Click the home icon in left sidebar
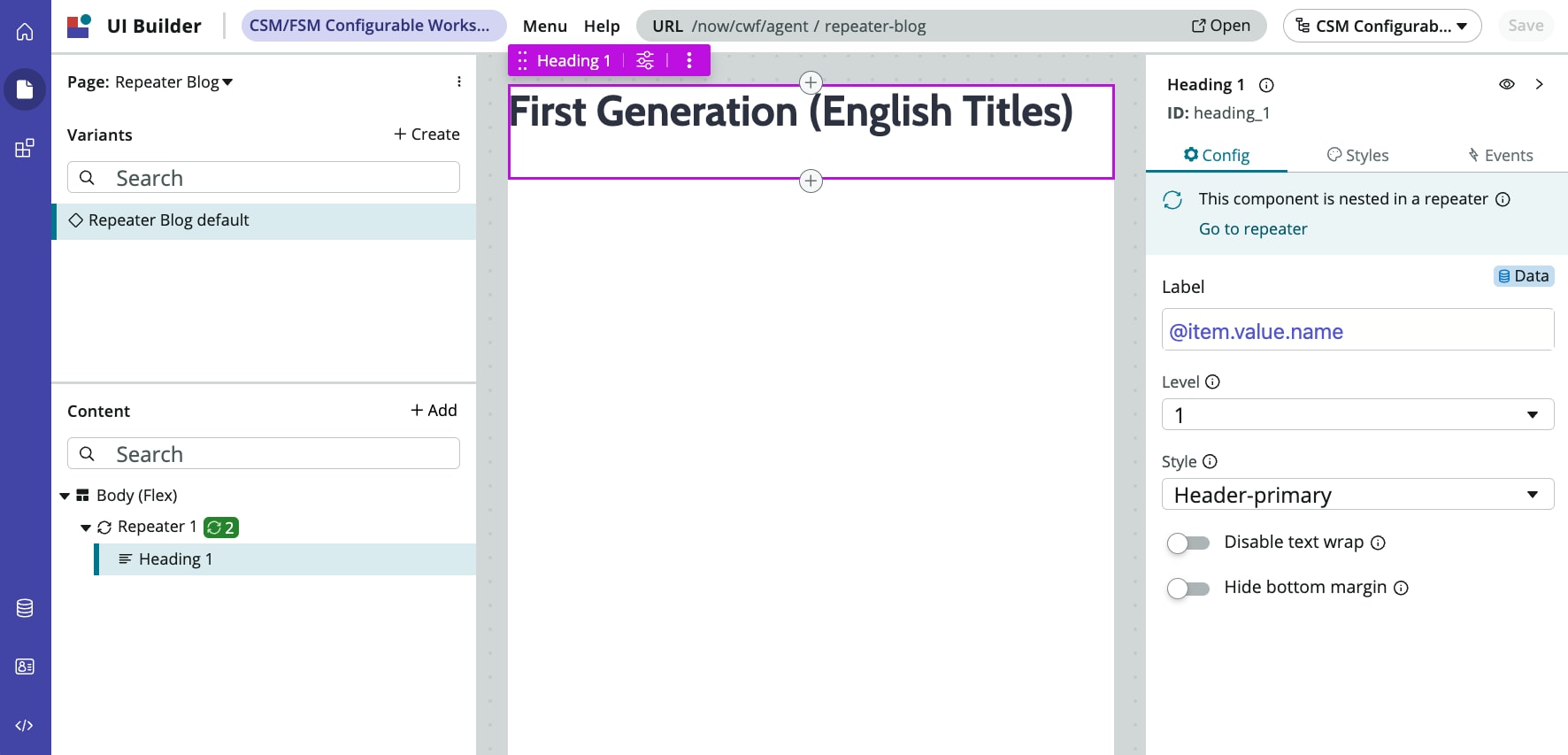Screen dimensions: 1568x755 click(25, 32)
